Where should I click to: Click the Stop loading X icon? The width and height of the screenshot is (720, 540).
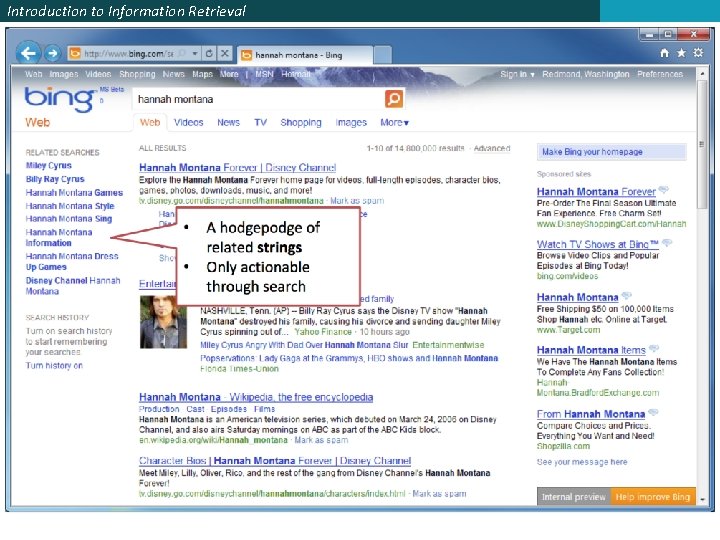click(x=225, y=54)
